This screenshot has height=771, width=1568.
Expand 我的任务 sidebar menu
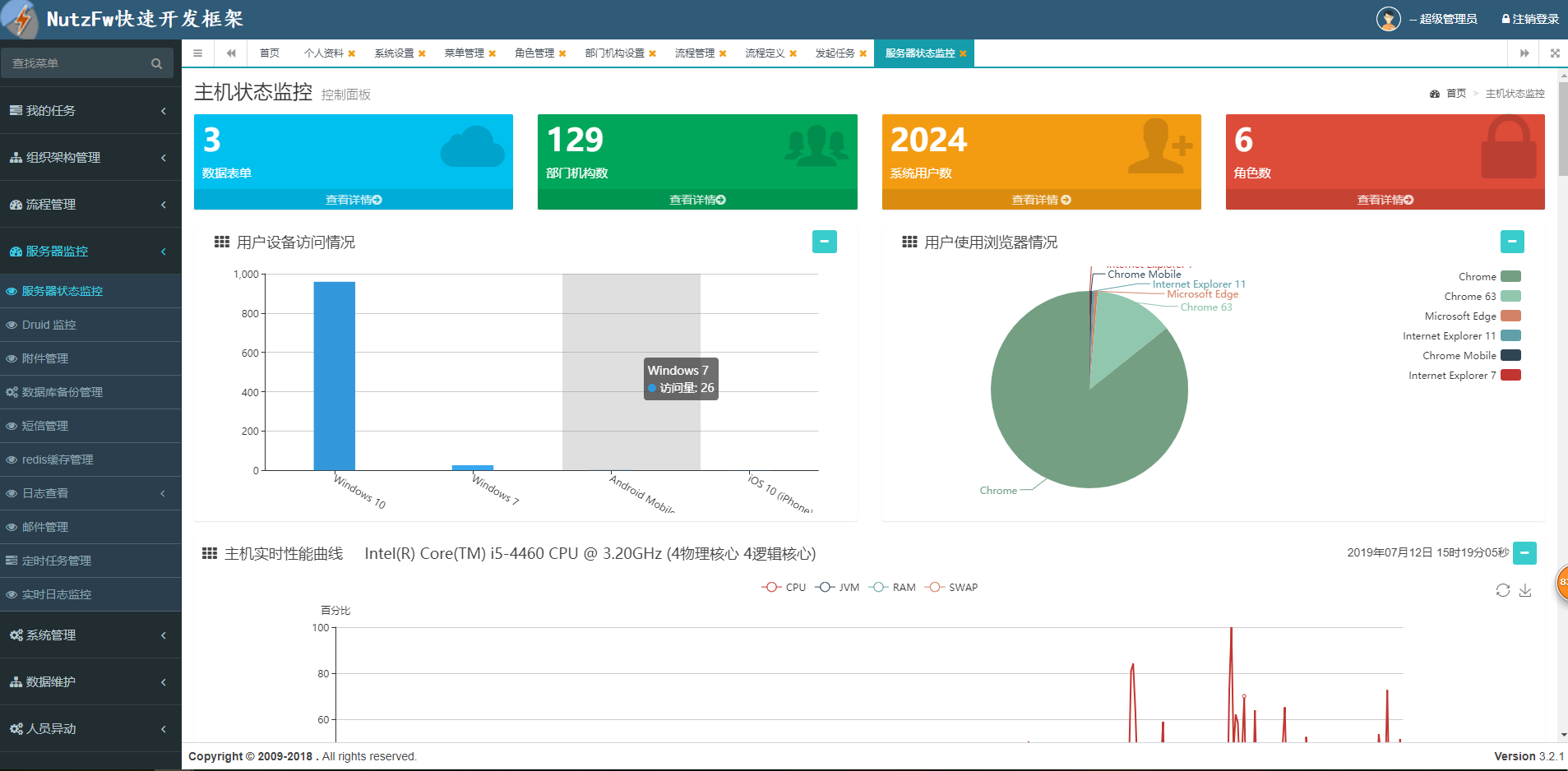[90, 110]
